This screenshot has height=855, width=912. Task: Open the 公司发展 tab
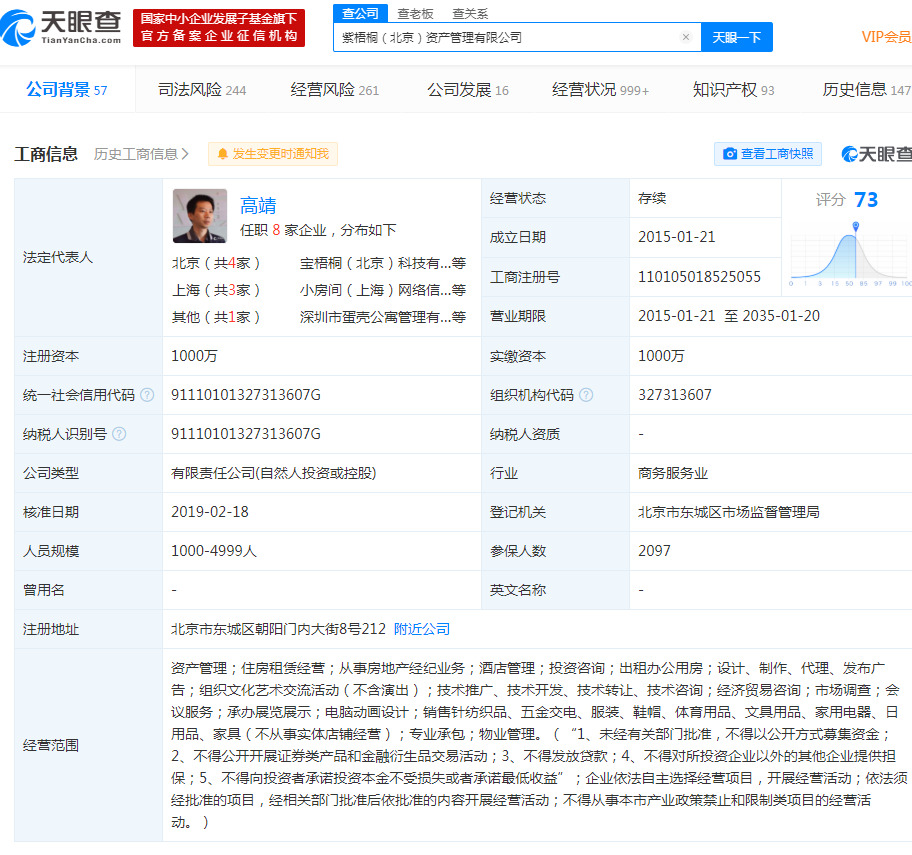(x=468, y=90)
